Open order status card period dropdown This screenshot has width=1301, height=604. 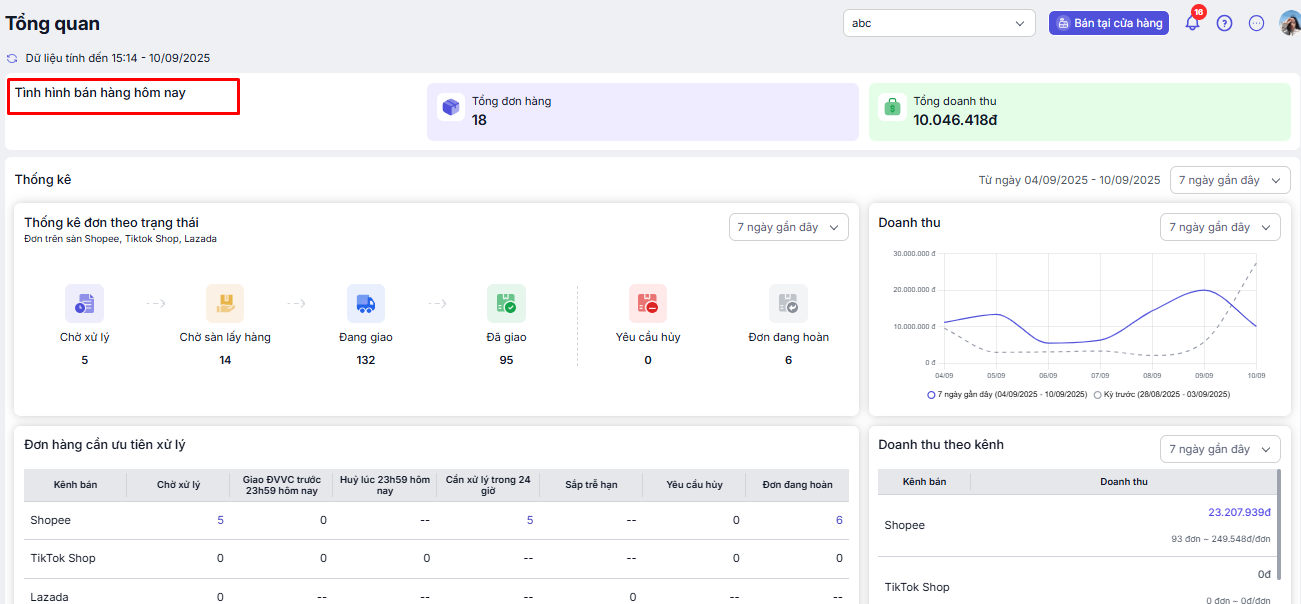click(789, 227)
